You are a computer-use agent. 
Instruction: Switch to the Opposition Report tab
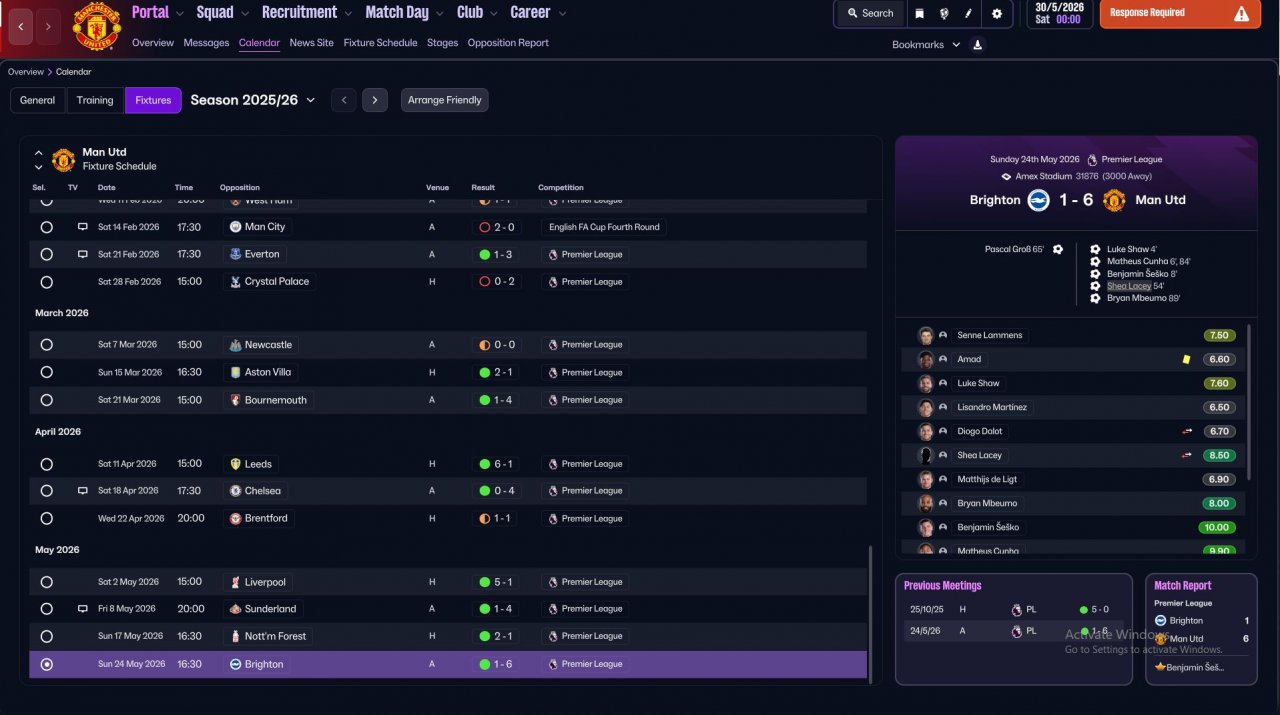pos(508,43)
